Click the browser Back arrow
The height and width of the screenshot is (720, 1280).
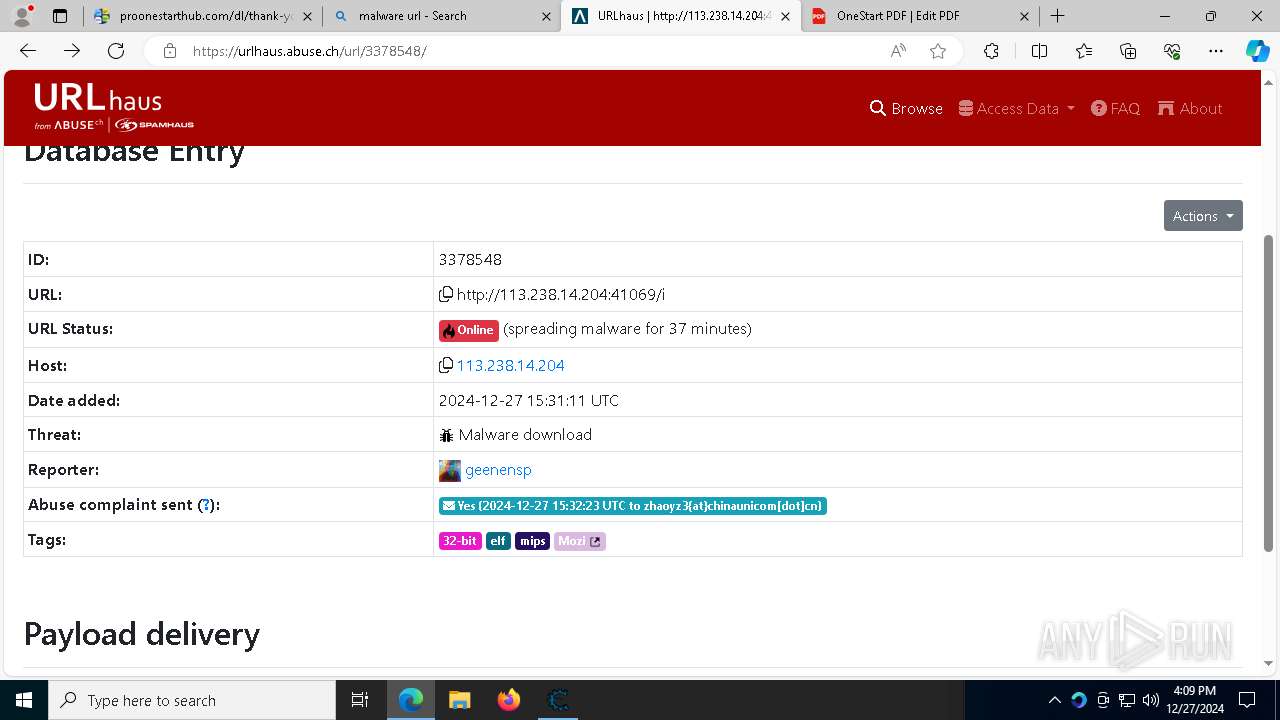pyautogui.click(x=28, y=51)
